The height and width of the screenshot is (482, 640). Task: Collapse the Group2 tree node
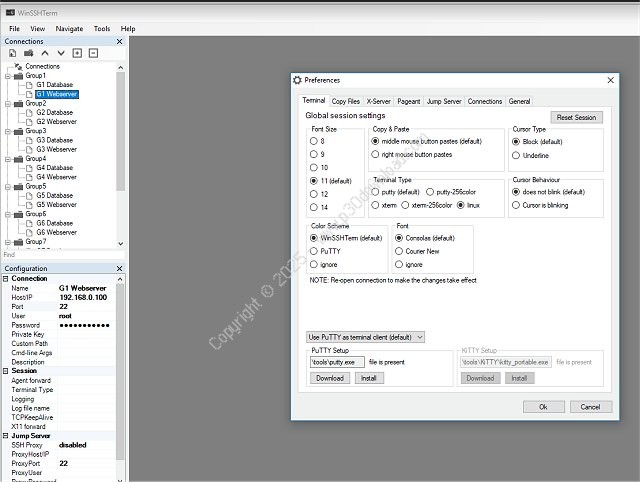point(8,104)
